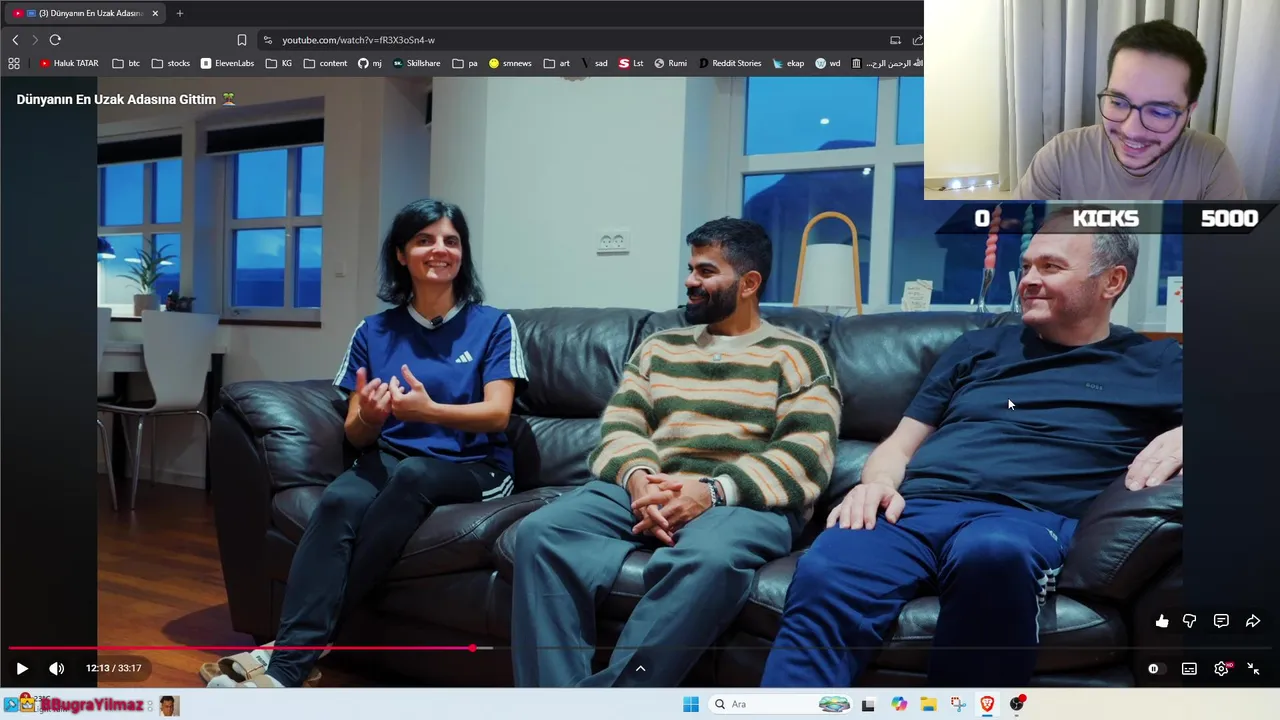The height and width of the screenshot is (720, 1280).
Task: Share the video using arrow icon
Action: pos(1253,621)
